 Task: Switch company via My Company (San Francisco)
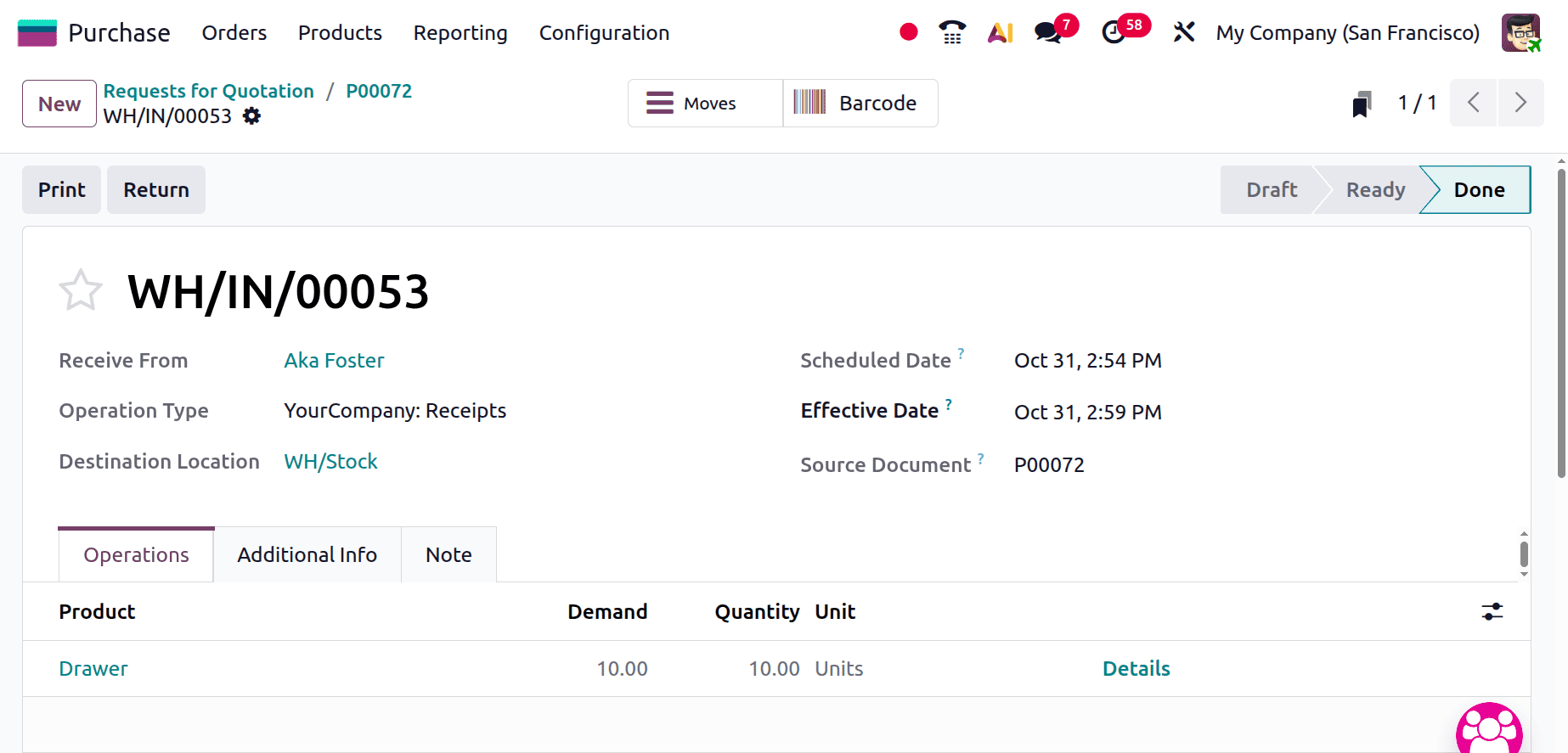(1347, 33)
